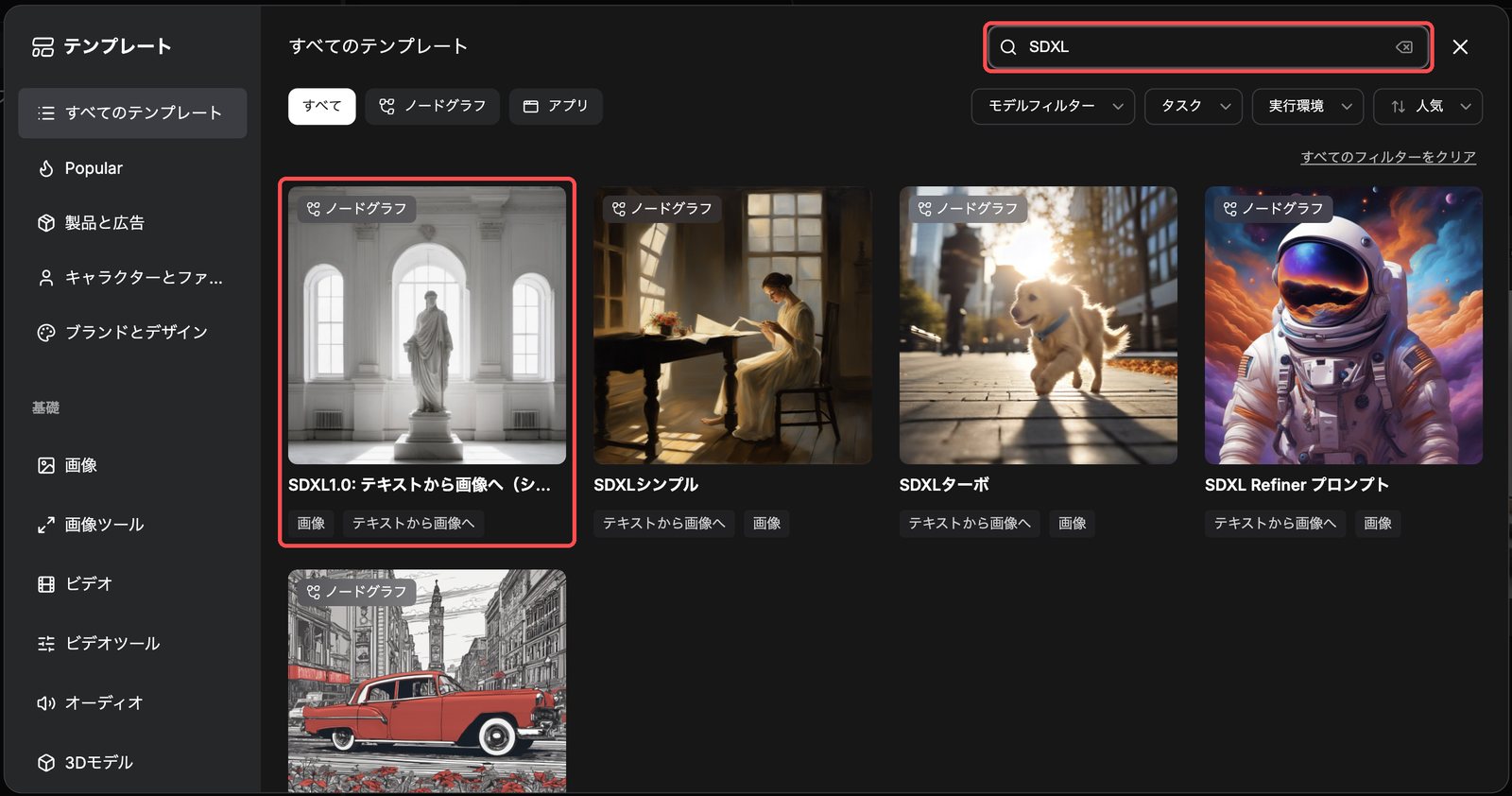Select すべてのテンプレート sidebar item
The image size is (1512, 796).
pyautogui.click(x=132, y=113)
